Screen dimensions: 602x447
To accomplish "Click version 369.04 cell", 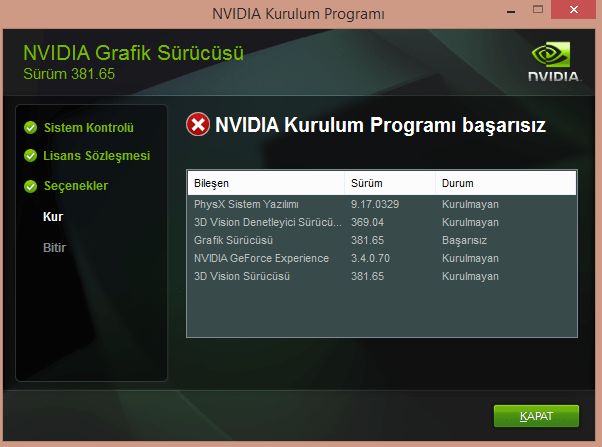I will point(367,222).
